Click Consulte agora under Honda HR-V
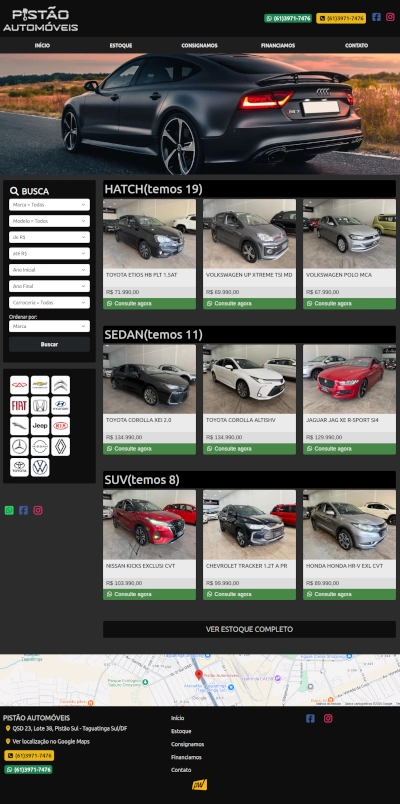400x804 pixels. tap(349, 594)
